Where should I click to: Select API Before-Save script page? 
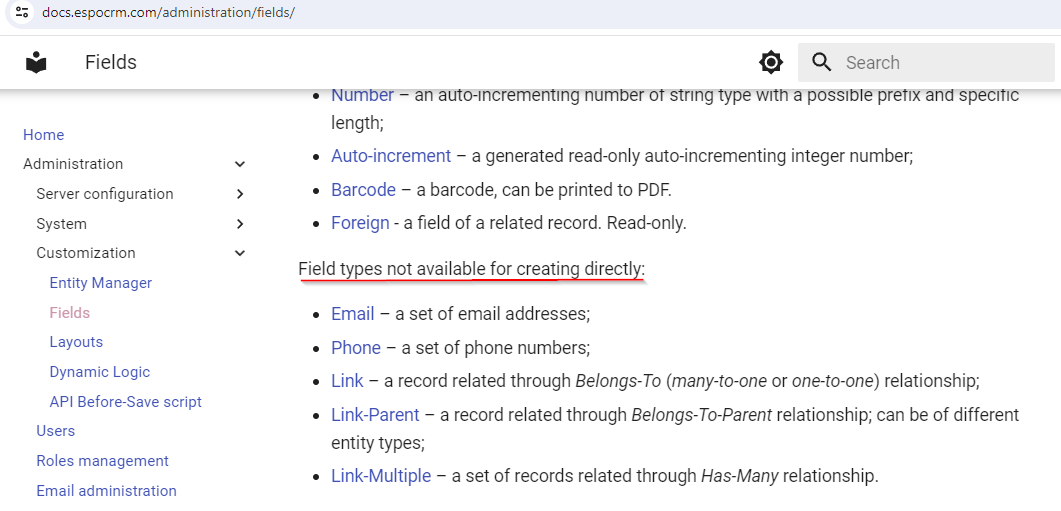125,402
